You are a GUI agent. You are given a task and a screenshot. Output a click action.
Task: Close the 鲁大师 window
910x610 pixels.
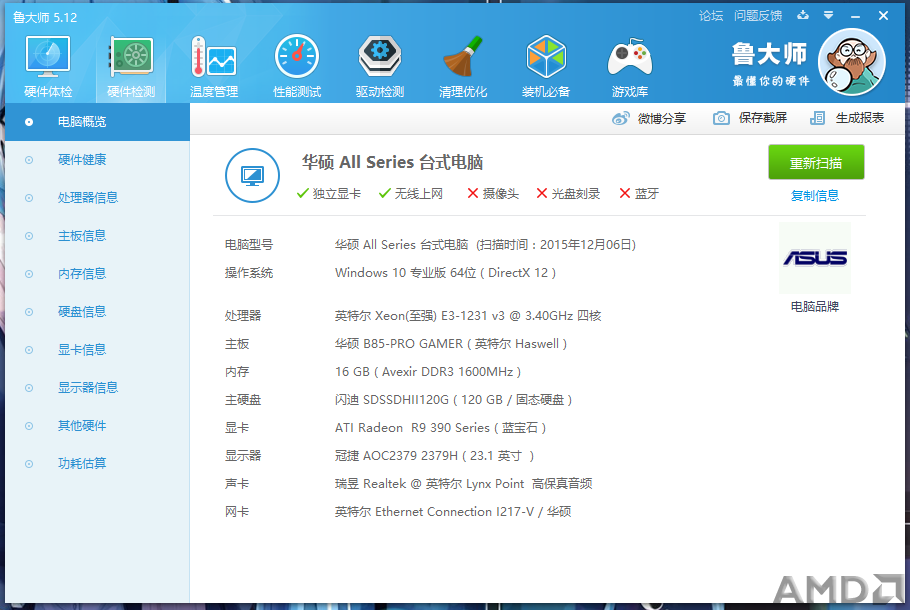point(883,16)
